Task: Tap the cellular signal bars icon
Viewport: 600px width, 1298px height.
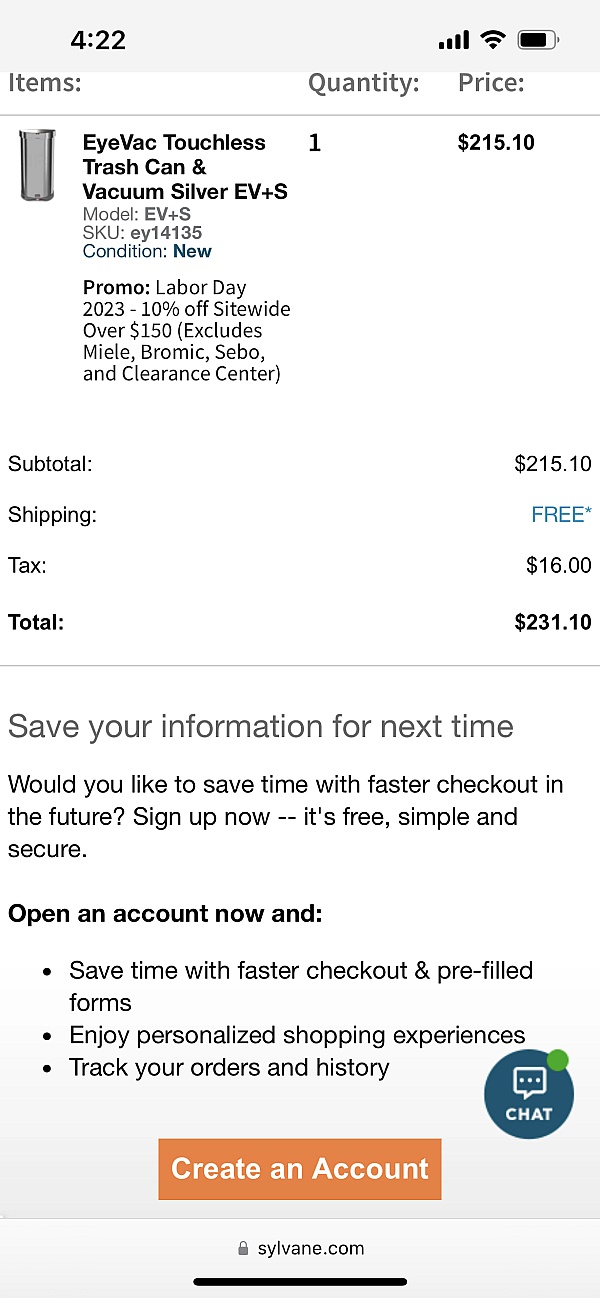Action: point(453,41)
